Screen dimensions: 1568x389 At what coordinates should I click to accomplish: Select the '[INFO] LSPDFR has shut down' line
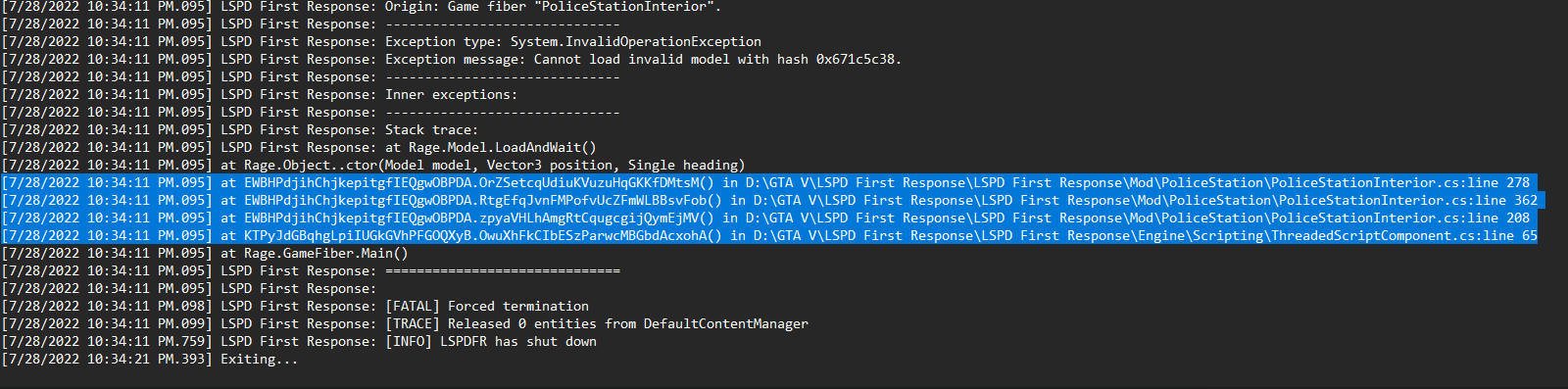(299, 342)
